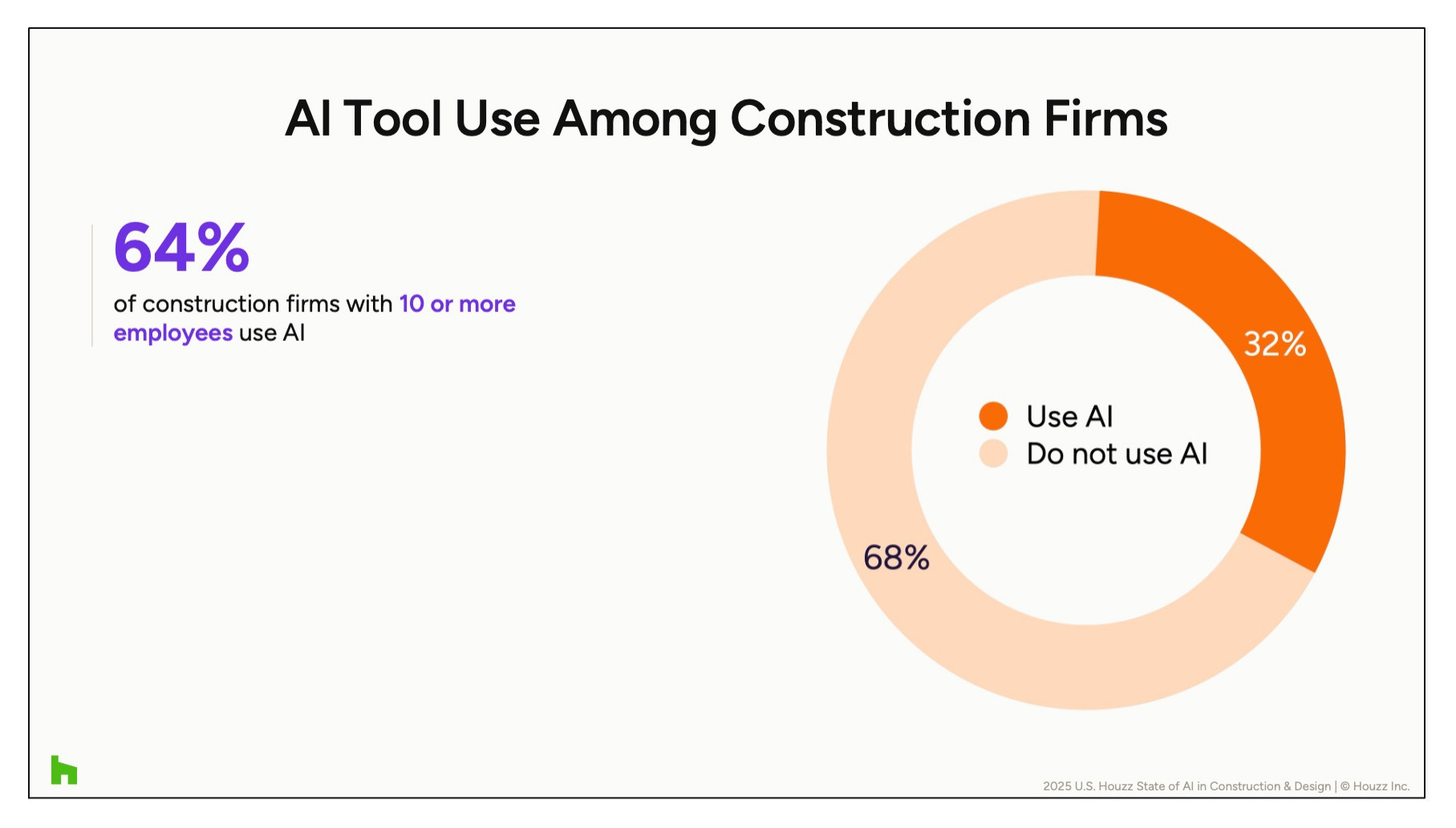
Task: Click the word Construction in the title
Action: point(880,119)
